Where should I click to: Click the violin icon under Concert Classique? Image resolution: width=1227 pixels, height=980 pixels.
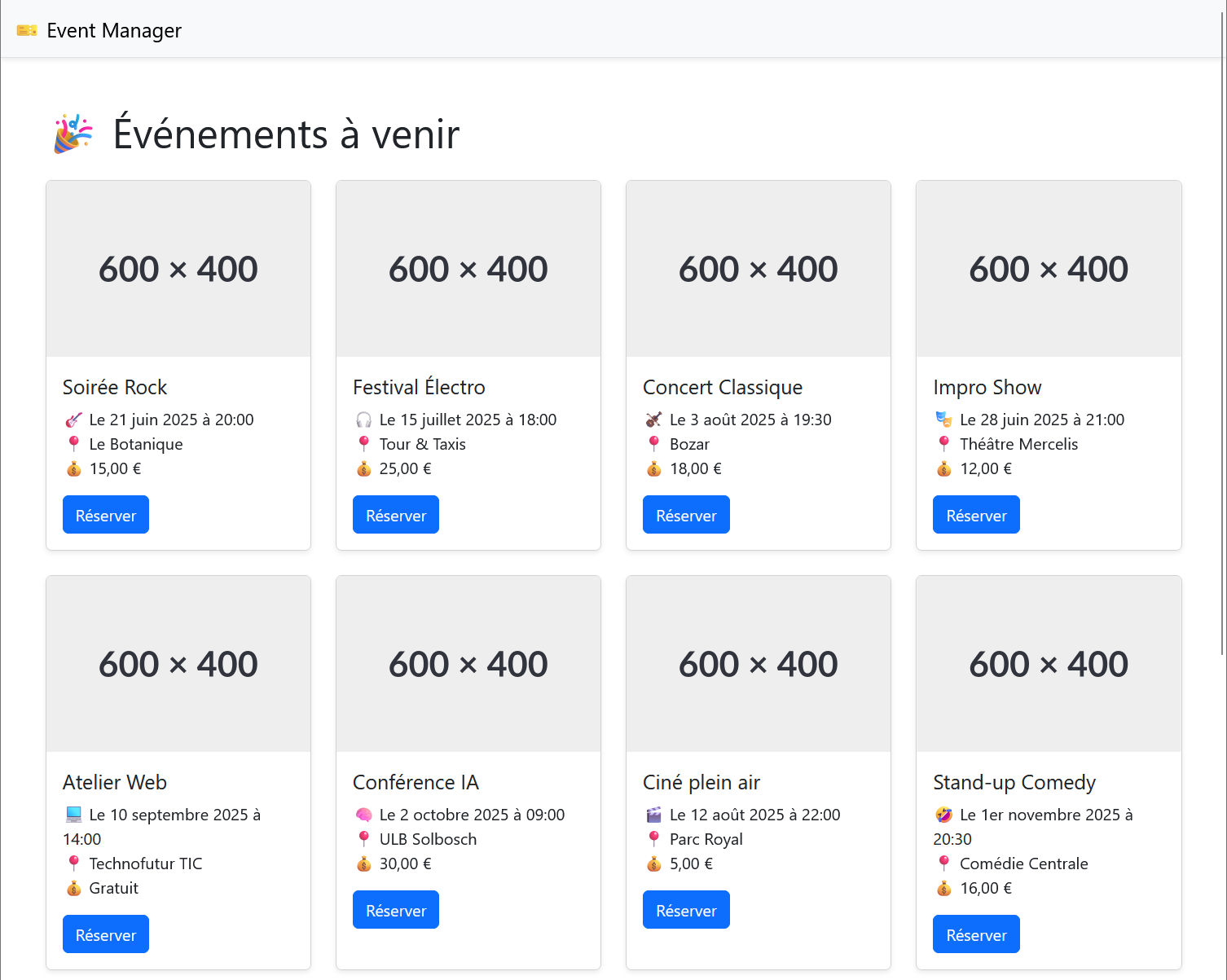(653, 420)
